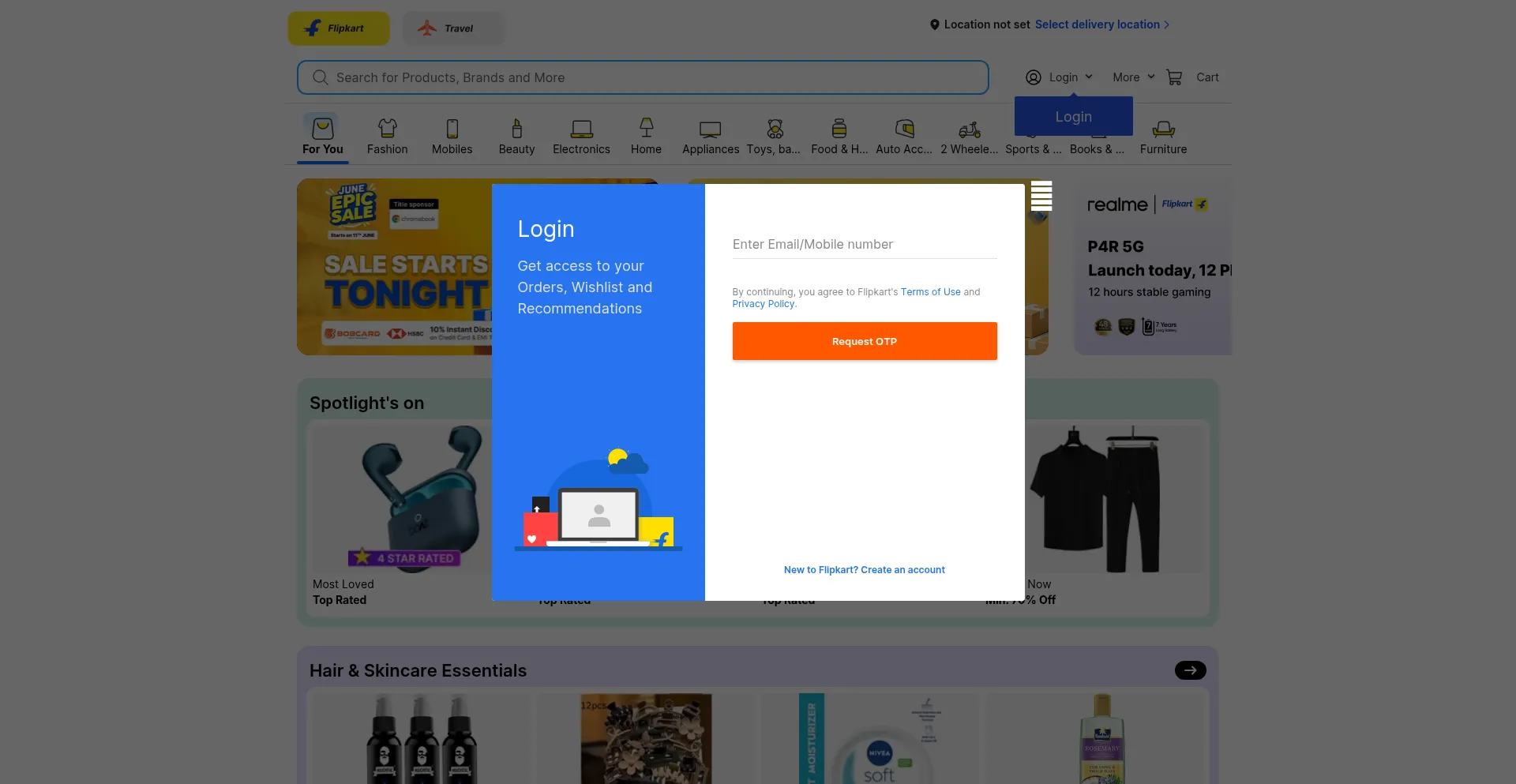Open the Home category lamp icon
The image size is (1516, 784).
pos(647,128)
